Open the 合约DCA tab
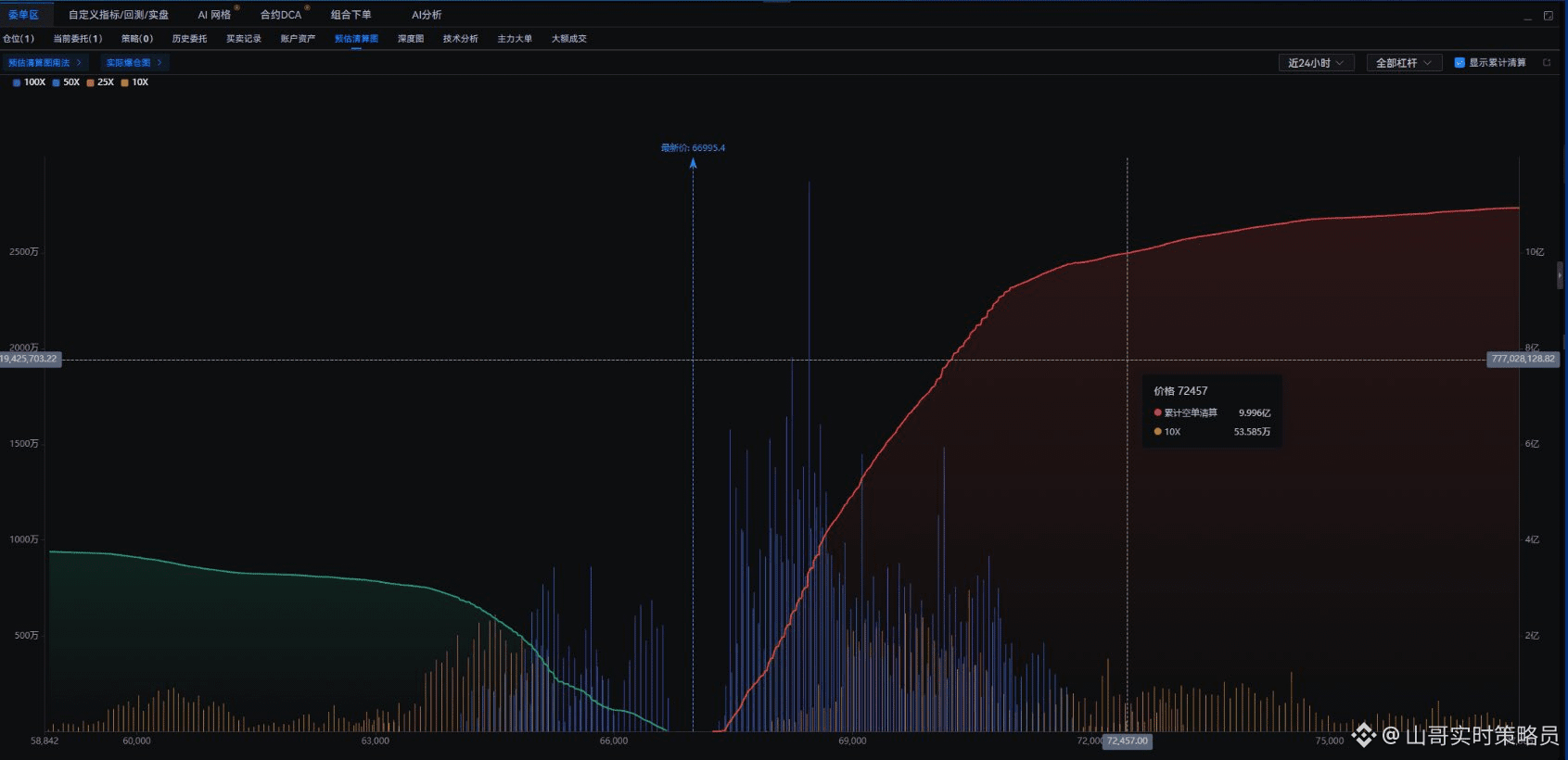This screenshot has height=760, width=1568. coord(281,15)
